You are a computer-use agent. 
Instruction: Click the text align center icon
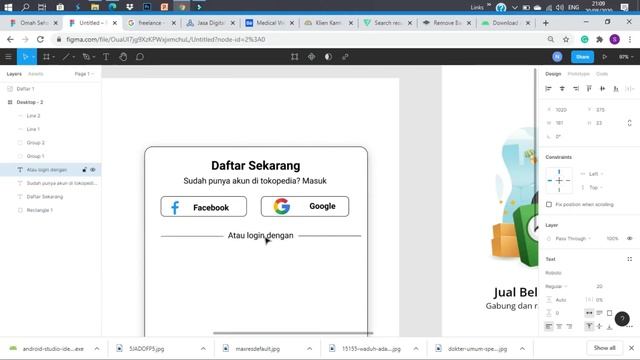559,326
